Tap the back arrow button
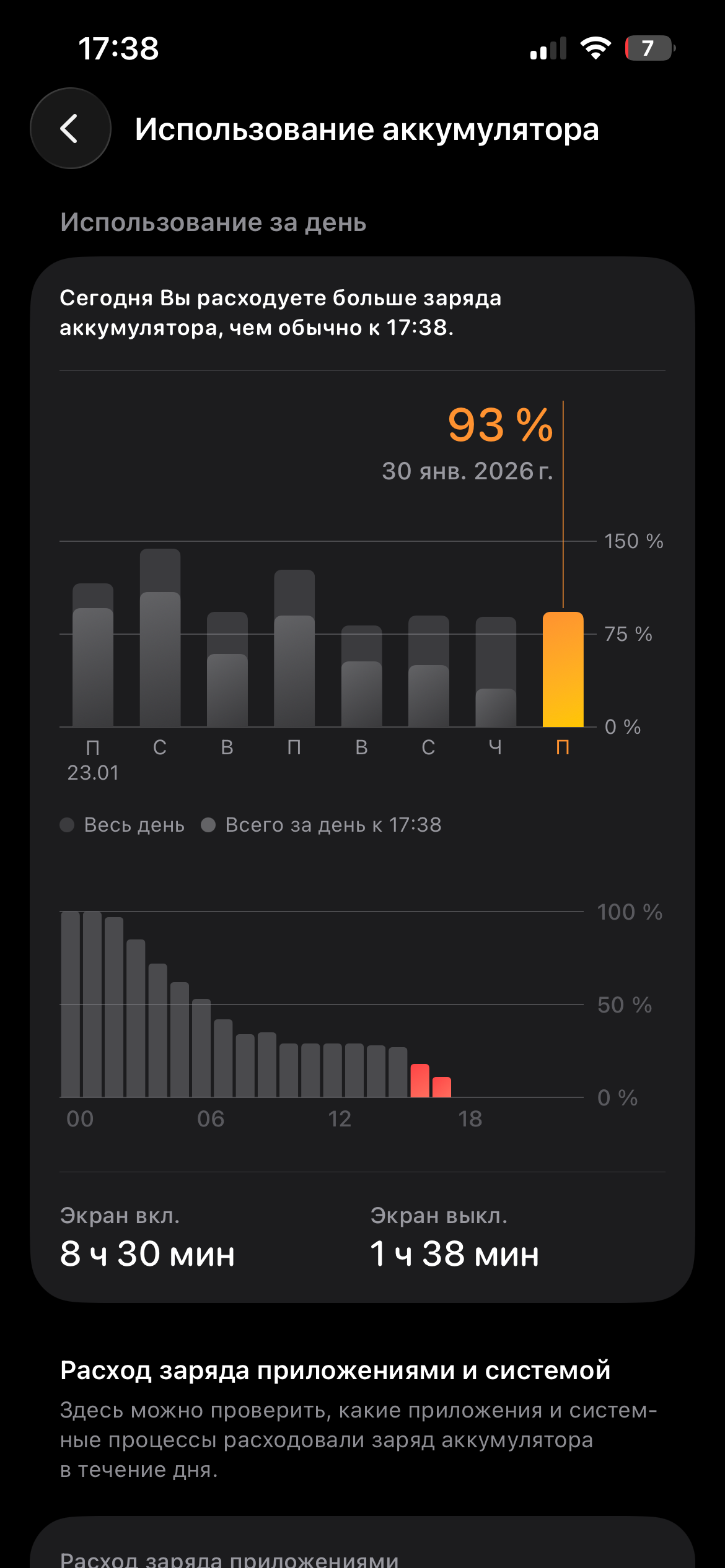Image resolution: width=725 pixels, height=1568 pixels. pos(71,129)
